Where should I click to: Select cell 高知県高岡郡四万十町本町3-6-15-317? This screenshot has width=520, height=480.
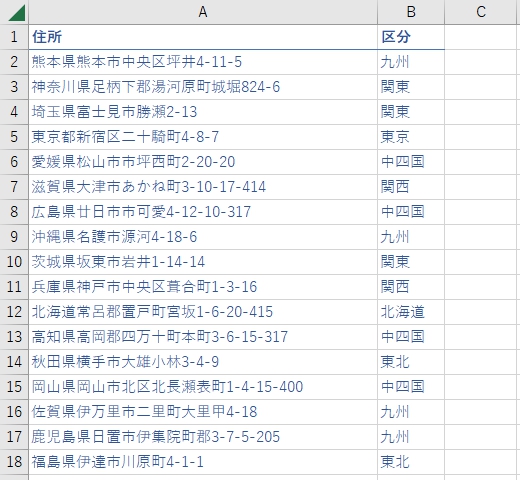point(203,337)
